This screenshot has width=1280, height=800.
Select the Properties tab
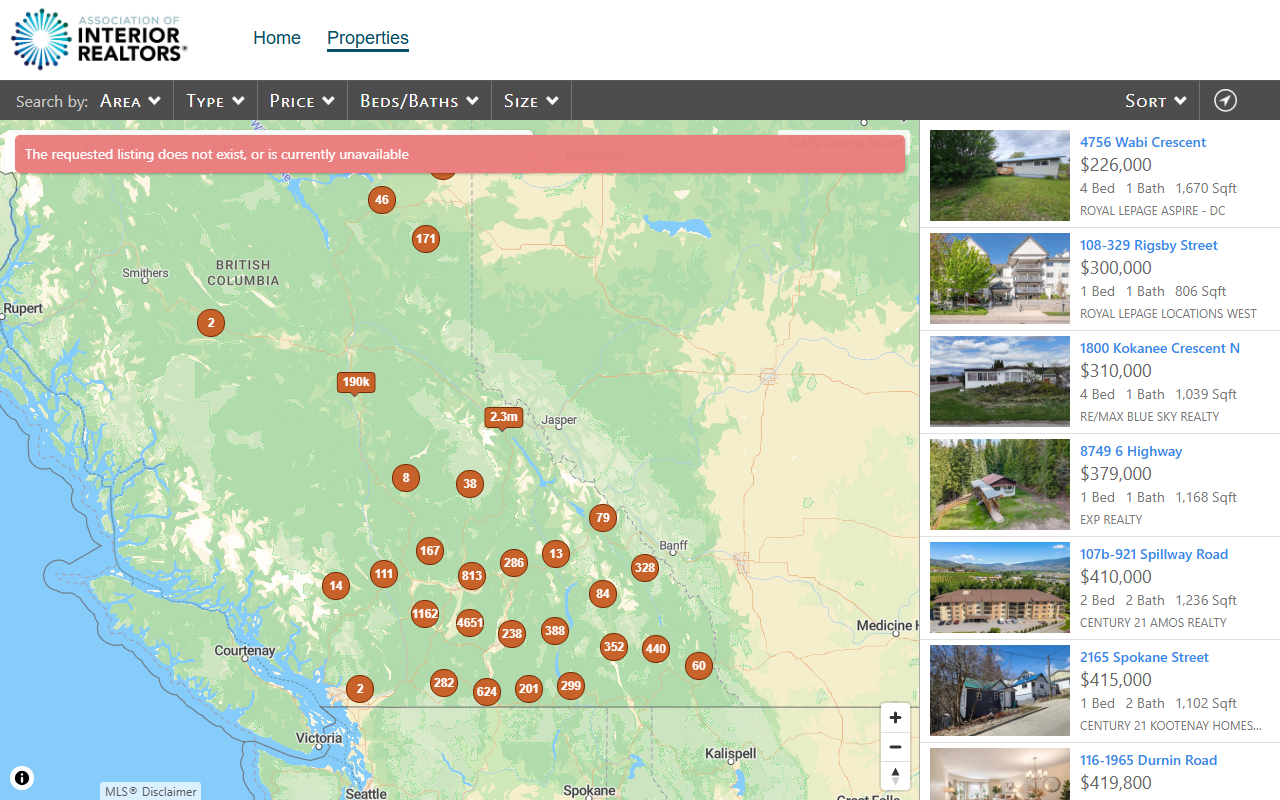click(x=368, y=38)
